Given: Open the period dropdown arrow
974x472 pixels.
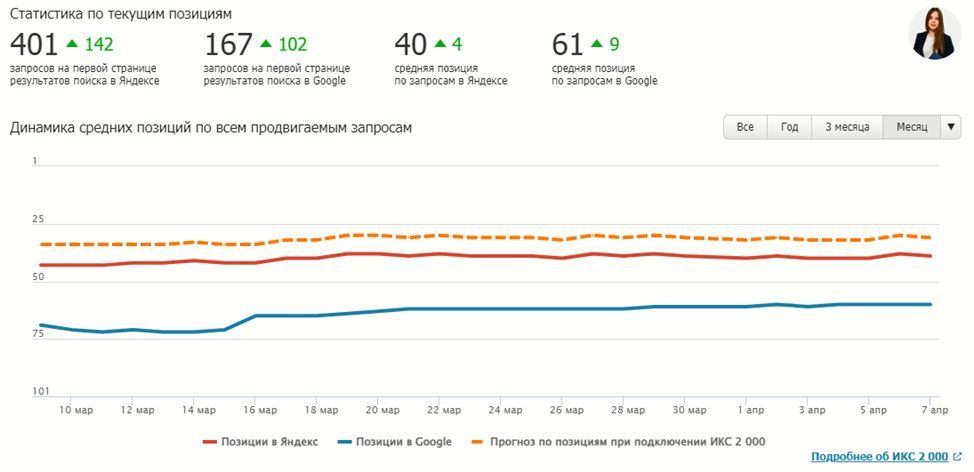Looking at the screenshot, I should point(951,127).
